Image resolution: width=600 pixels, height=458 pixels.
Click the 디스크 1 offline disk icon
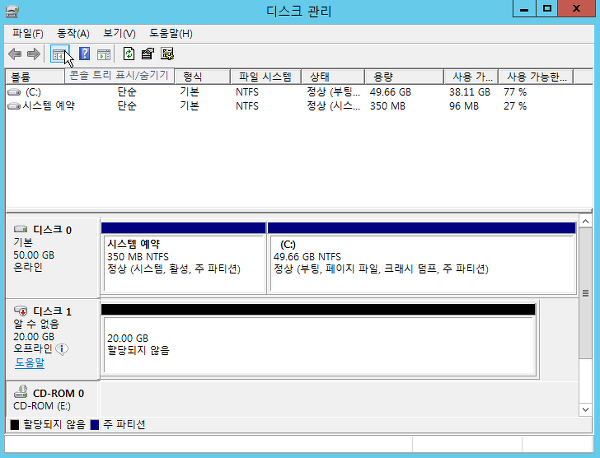click(21, 310)
